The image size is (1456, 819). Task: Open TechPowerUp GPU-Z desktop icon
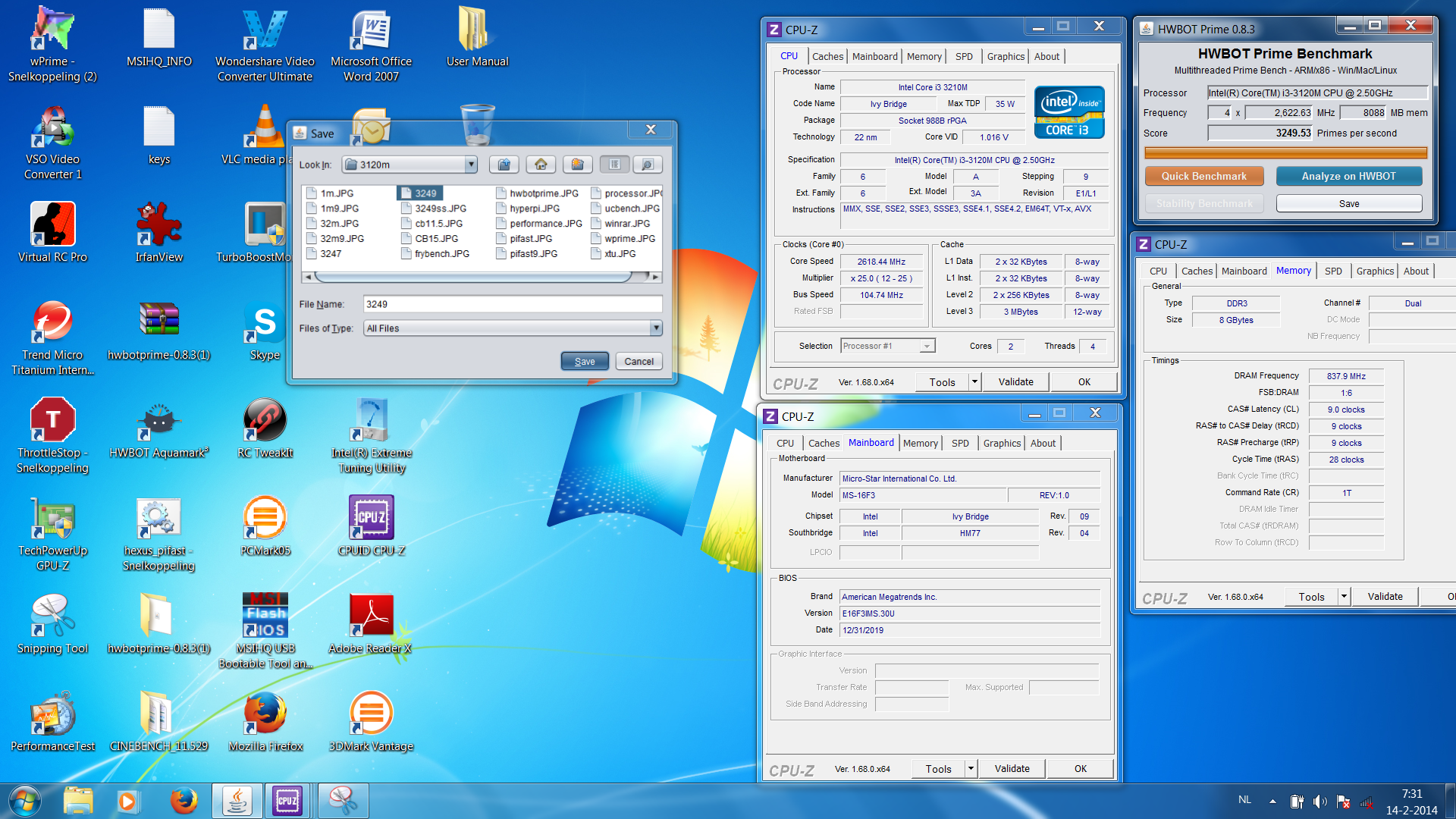coord(52,534)
